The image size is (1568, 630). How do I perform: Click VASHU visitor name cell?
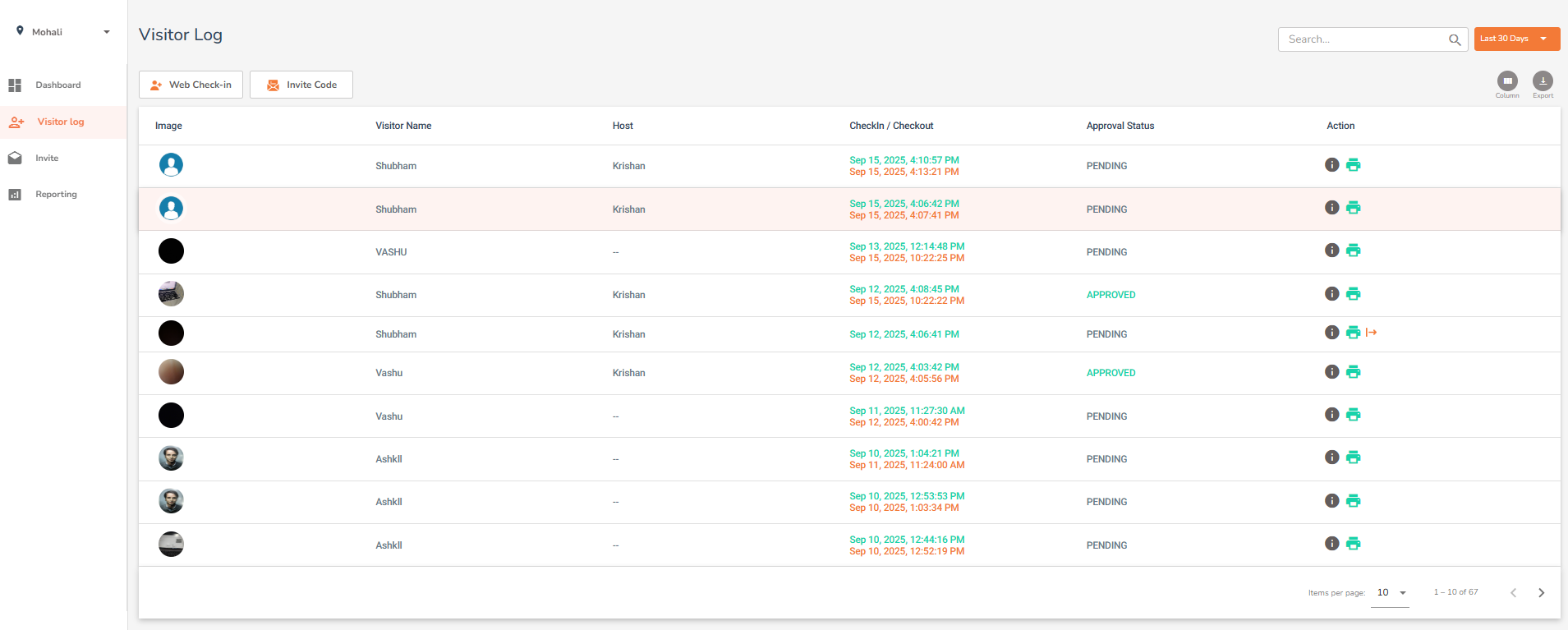tap(391, 252)
